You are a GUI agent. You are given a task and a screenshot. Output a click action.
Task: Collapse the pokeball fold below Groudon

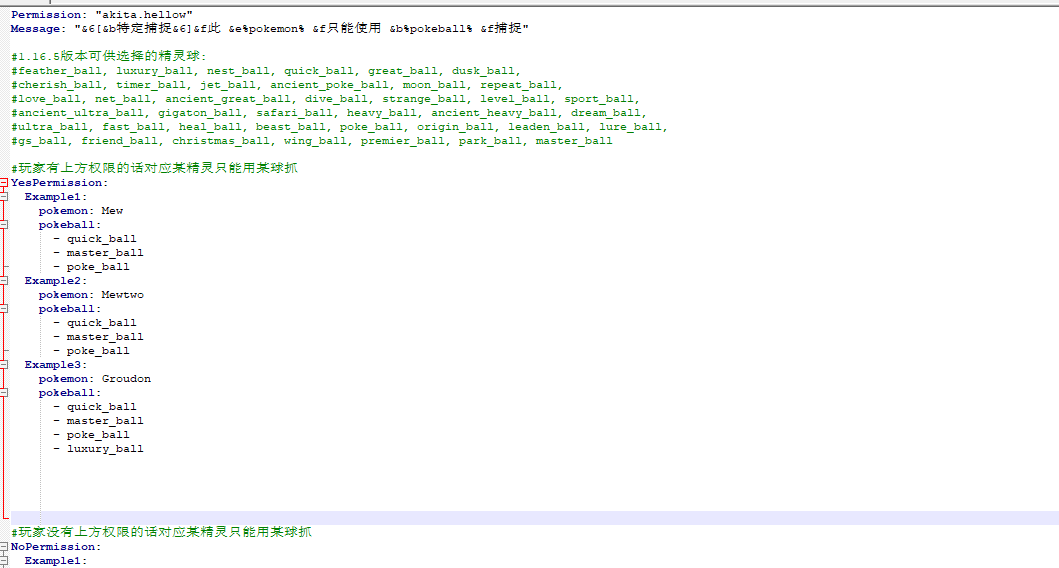(x=3, y=393)
